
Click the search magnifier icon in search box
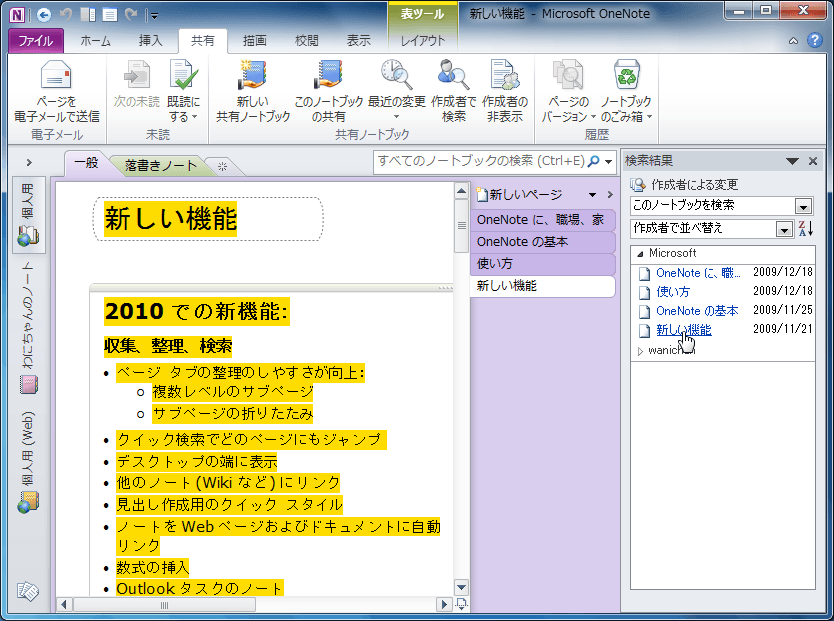tap(594, 161)
